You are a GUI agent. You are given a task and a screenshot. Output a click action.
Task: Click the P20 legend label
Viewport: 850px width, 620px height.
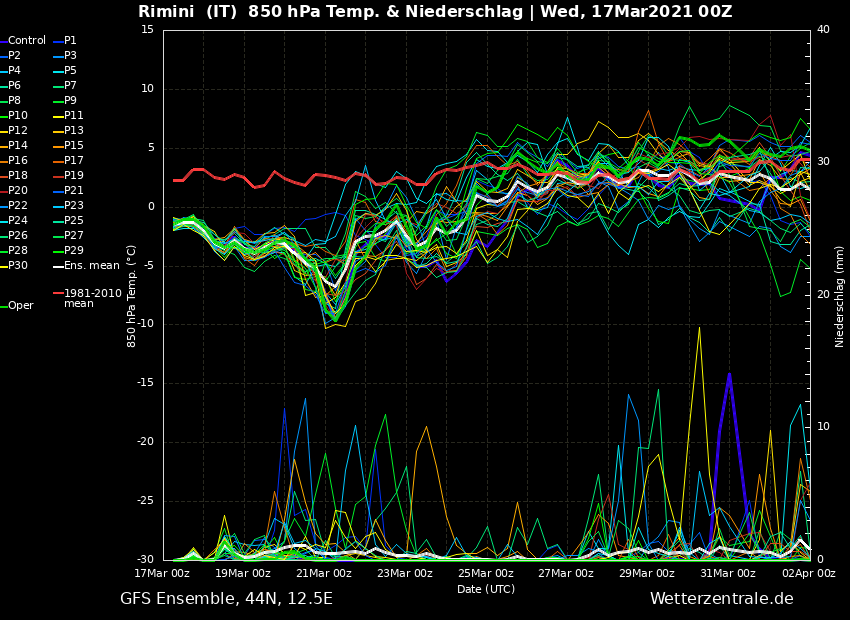[x=17, y=190]
